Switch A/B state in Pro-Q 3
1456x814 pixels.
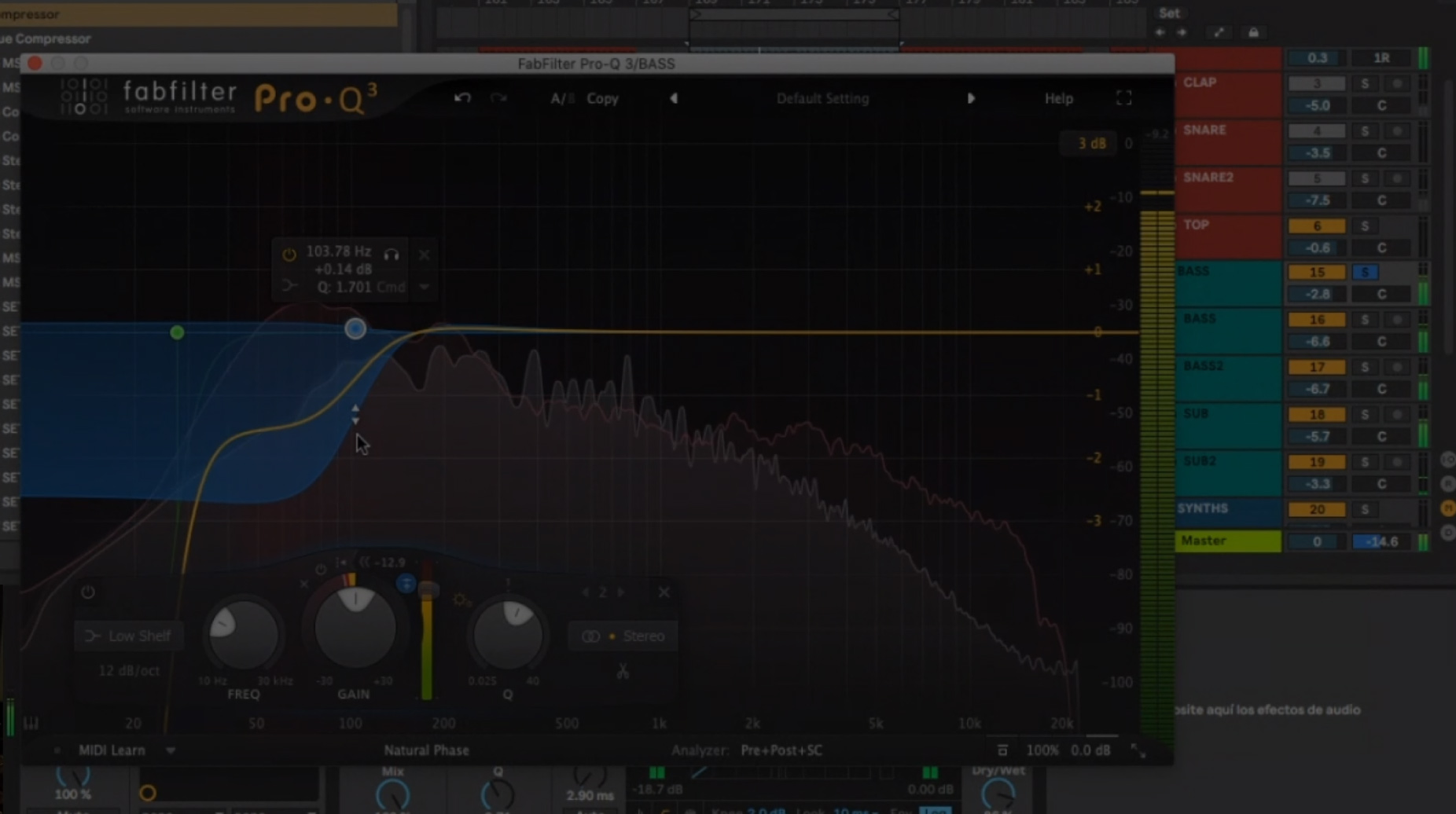click(561, 99)
